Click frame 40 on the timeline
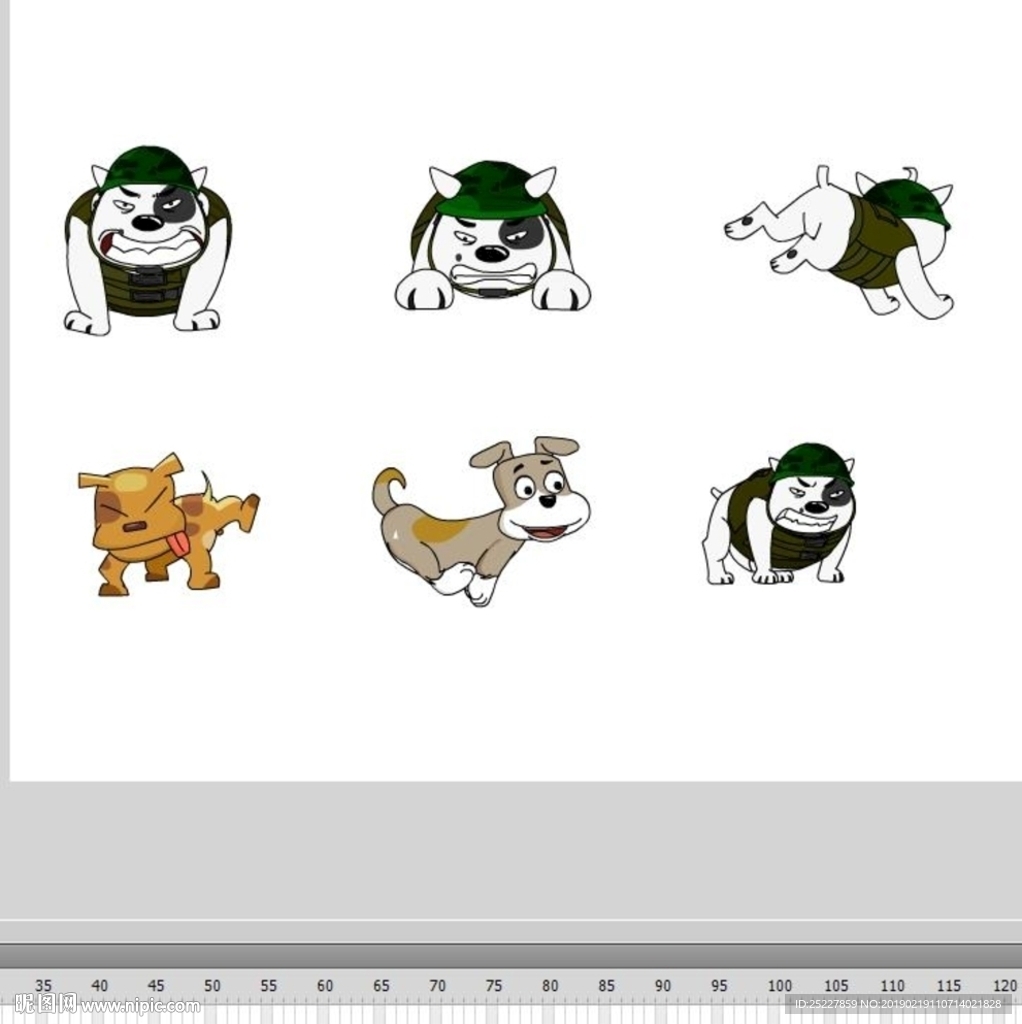 [99, 986]
